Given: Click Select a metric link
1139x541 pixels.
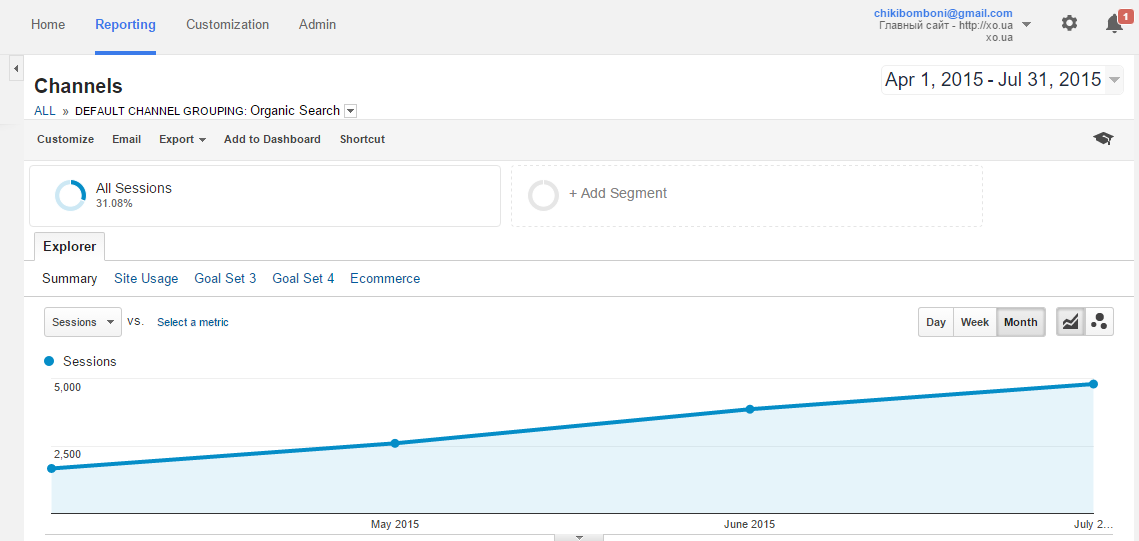Looking at the screenshot, I should (192, 322).
